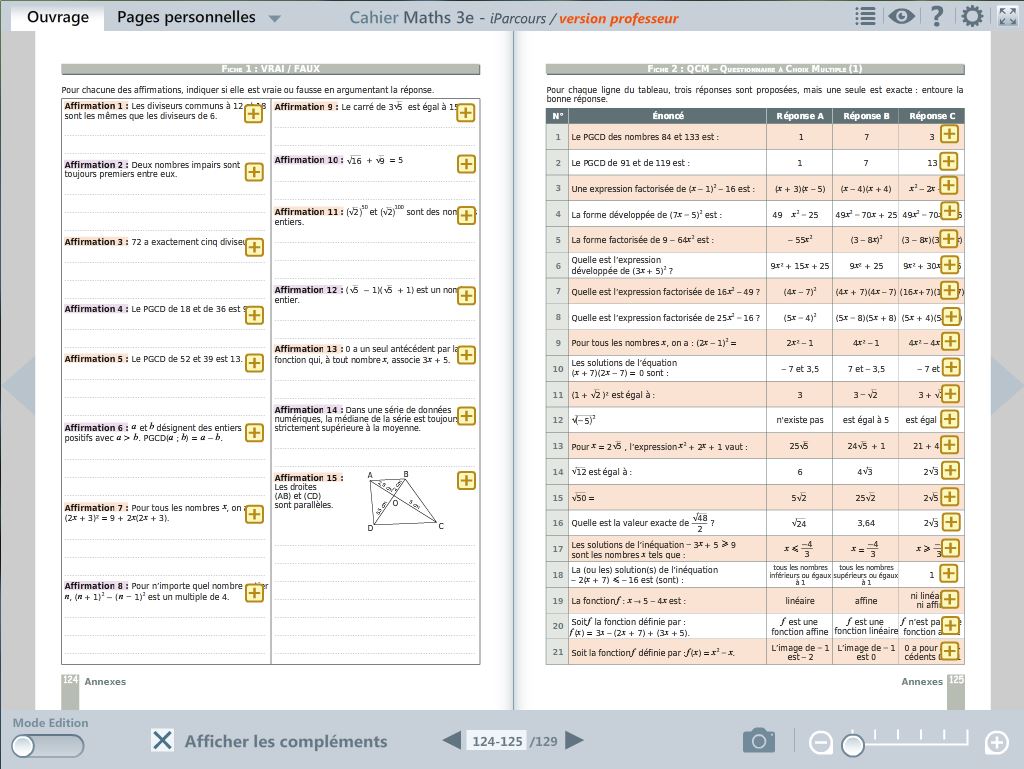Expand the complement for Affirmation 3
The image size is (1024, 769).
click(254, 247)
